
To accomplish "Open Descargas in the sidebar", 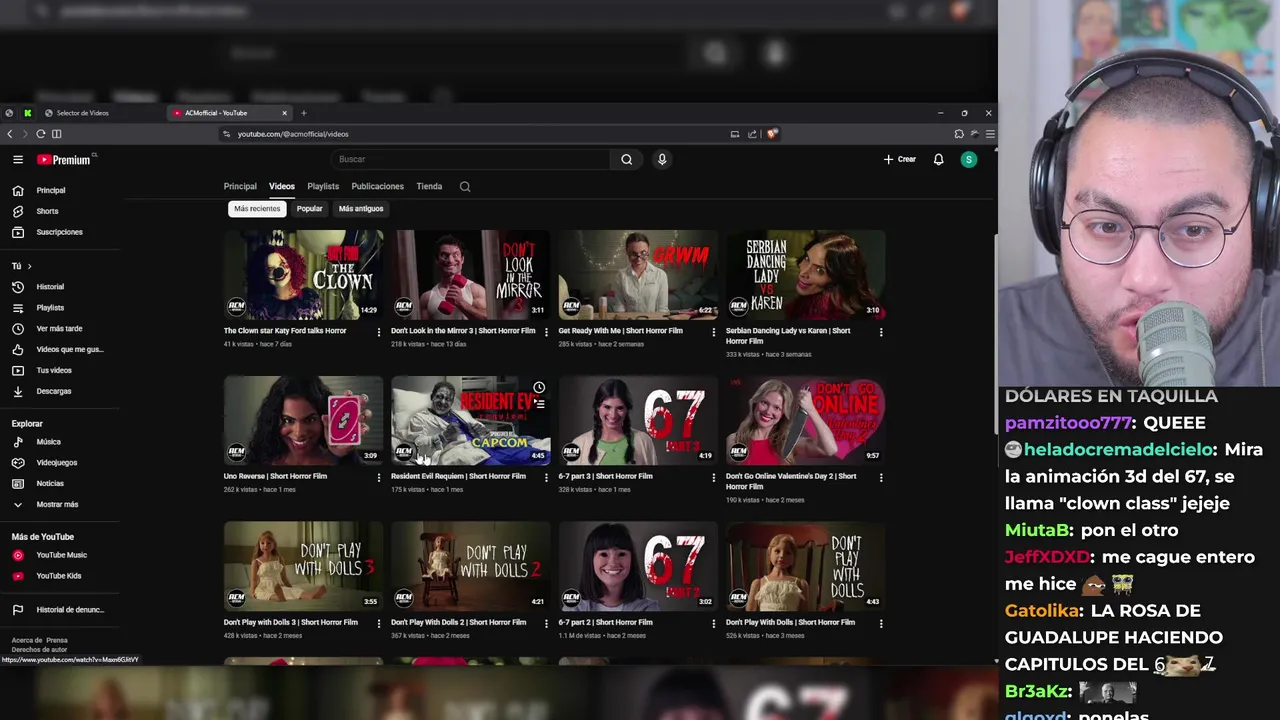I will (x=54, y=391).
